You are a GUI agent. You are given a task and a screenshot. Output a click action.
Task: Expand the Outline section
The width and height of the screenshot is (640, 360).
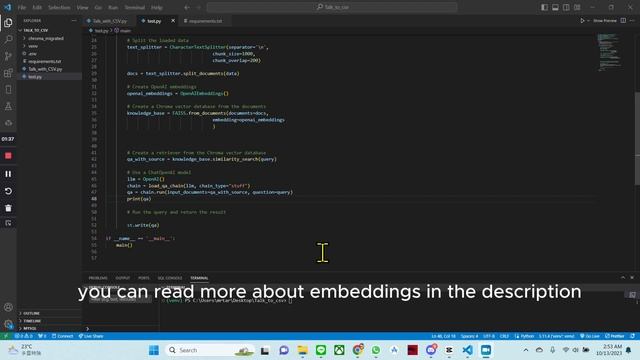click(31, 313)
